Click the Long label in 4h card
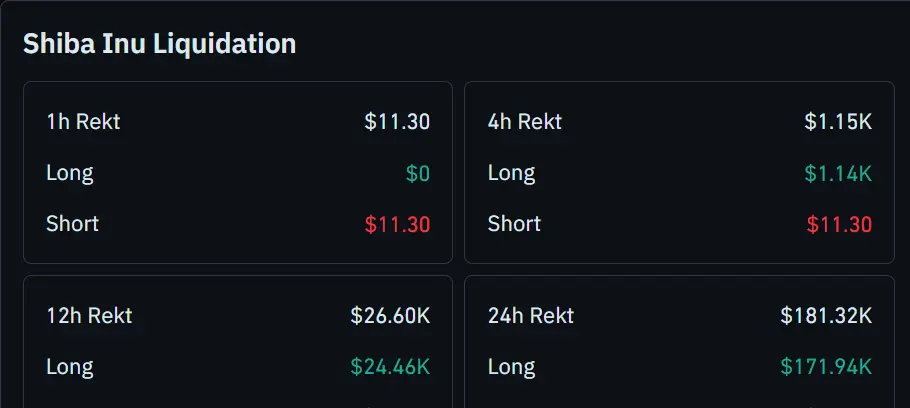Viewport: 910px width, 408px height. coord(511,173)
